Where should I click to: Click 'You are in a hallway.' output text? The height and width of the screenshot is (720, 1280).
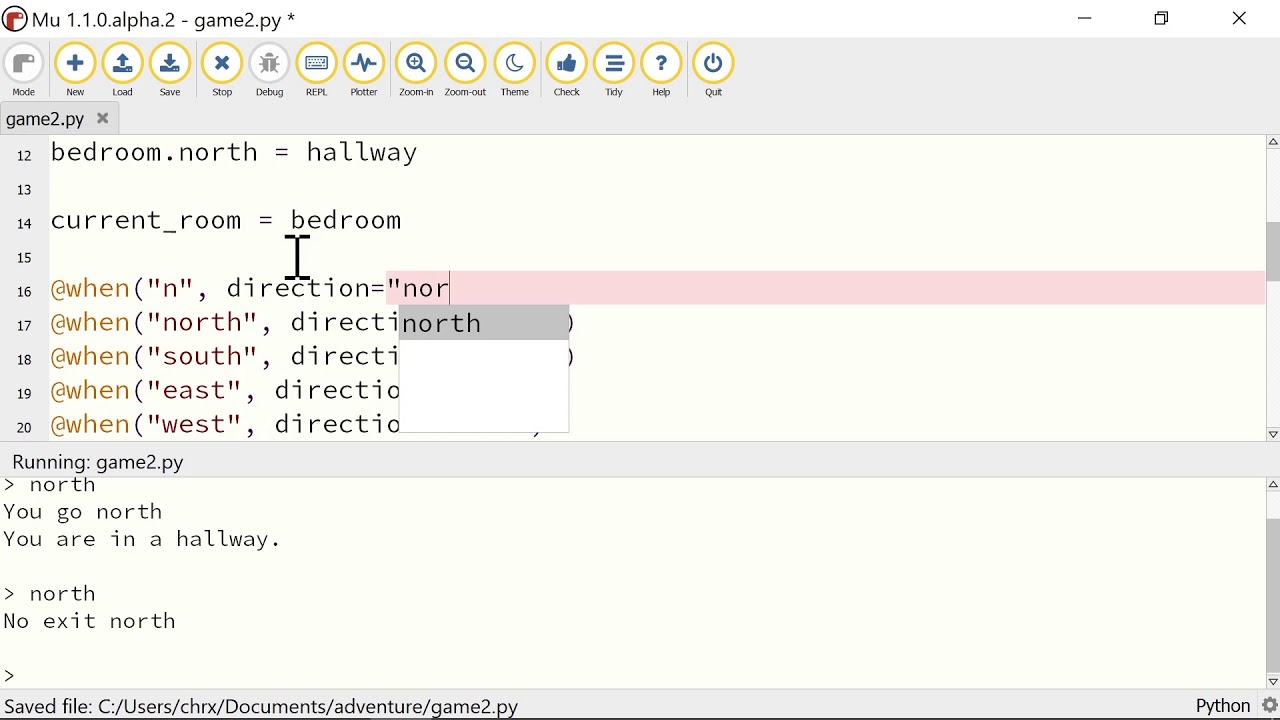[x=142, y=541]
